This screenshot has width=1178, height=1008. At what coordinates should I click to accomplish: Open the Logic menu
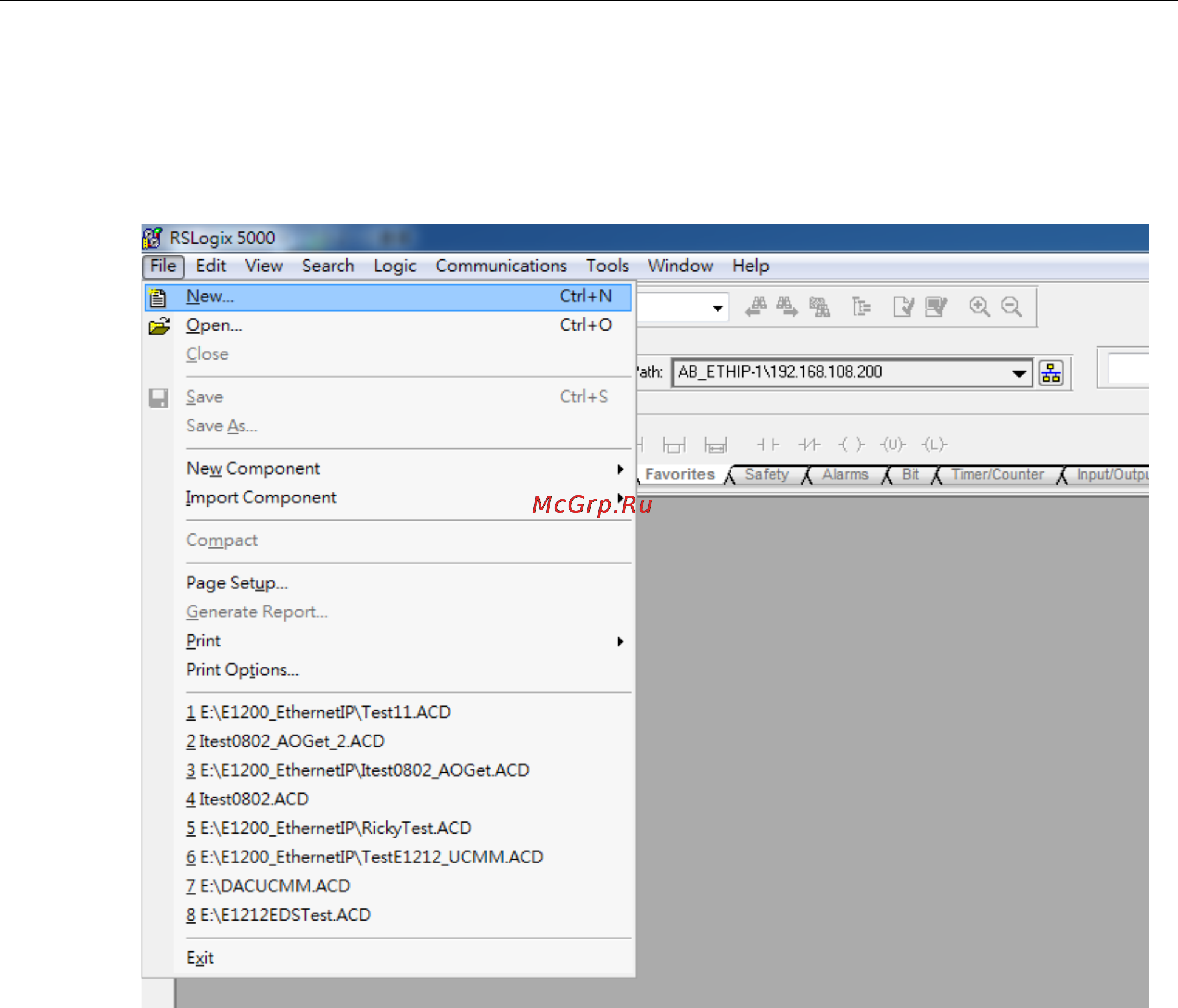coord(395,266)
